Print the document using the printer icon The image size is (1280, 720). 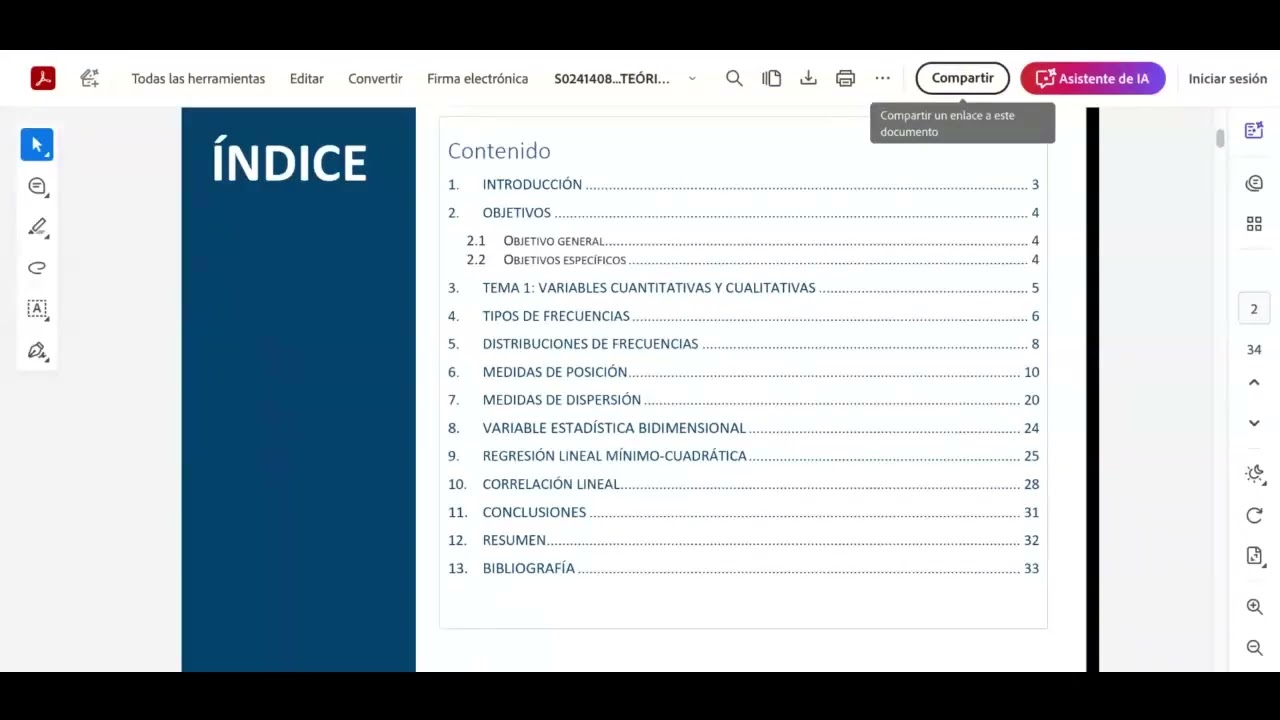(845, 78)
